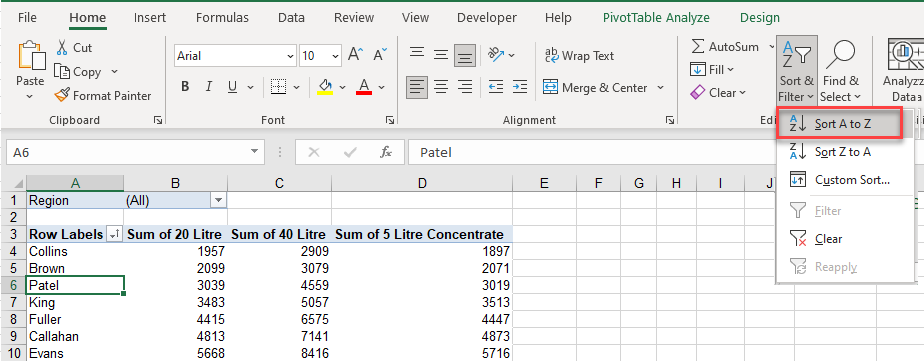The height and width of the screenshot is (361, 924).
Task: Turn on Wrap Text
Action: [579, 55]
